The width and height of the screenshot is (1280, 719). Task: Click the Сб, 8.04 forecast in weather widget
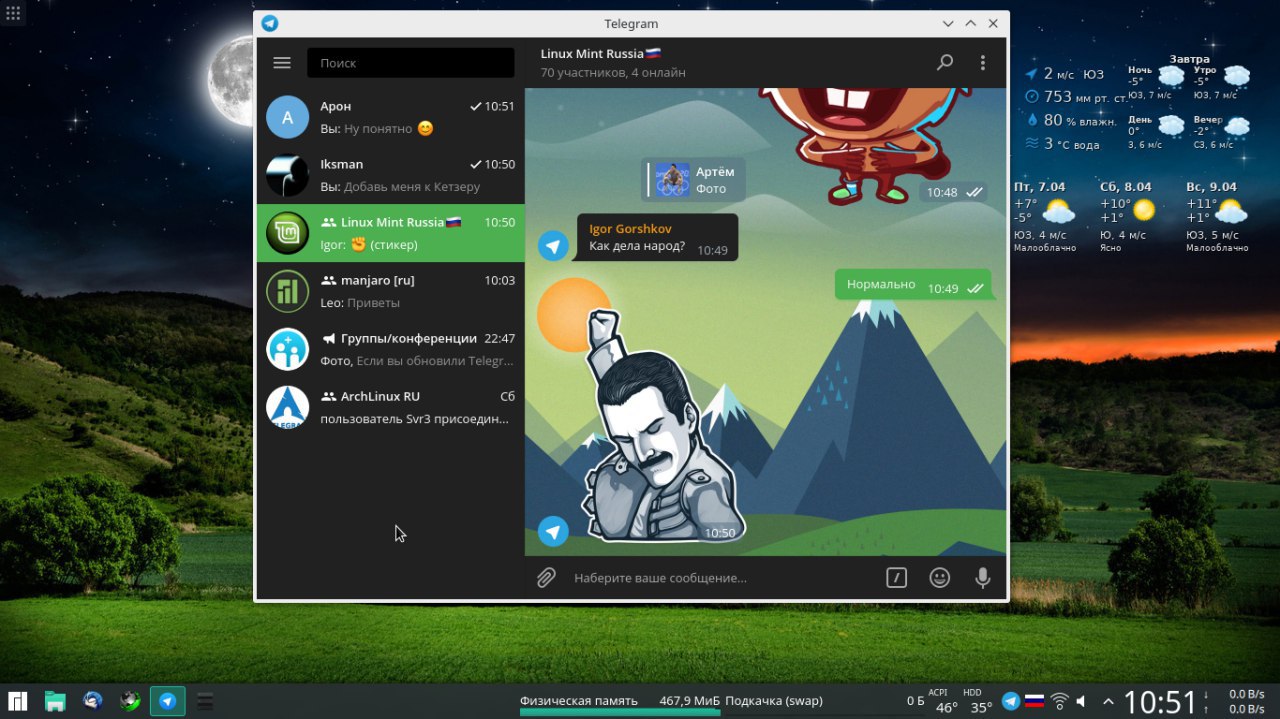(1128, 215)
